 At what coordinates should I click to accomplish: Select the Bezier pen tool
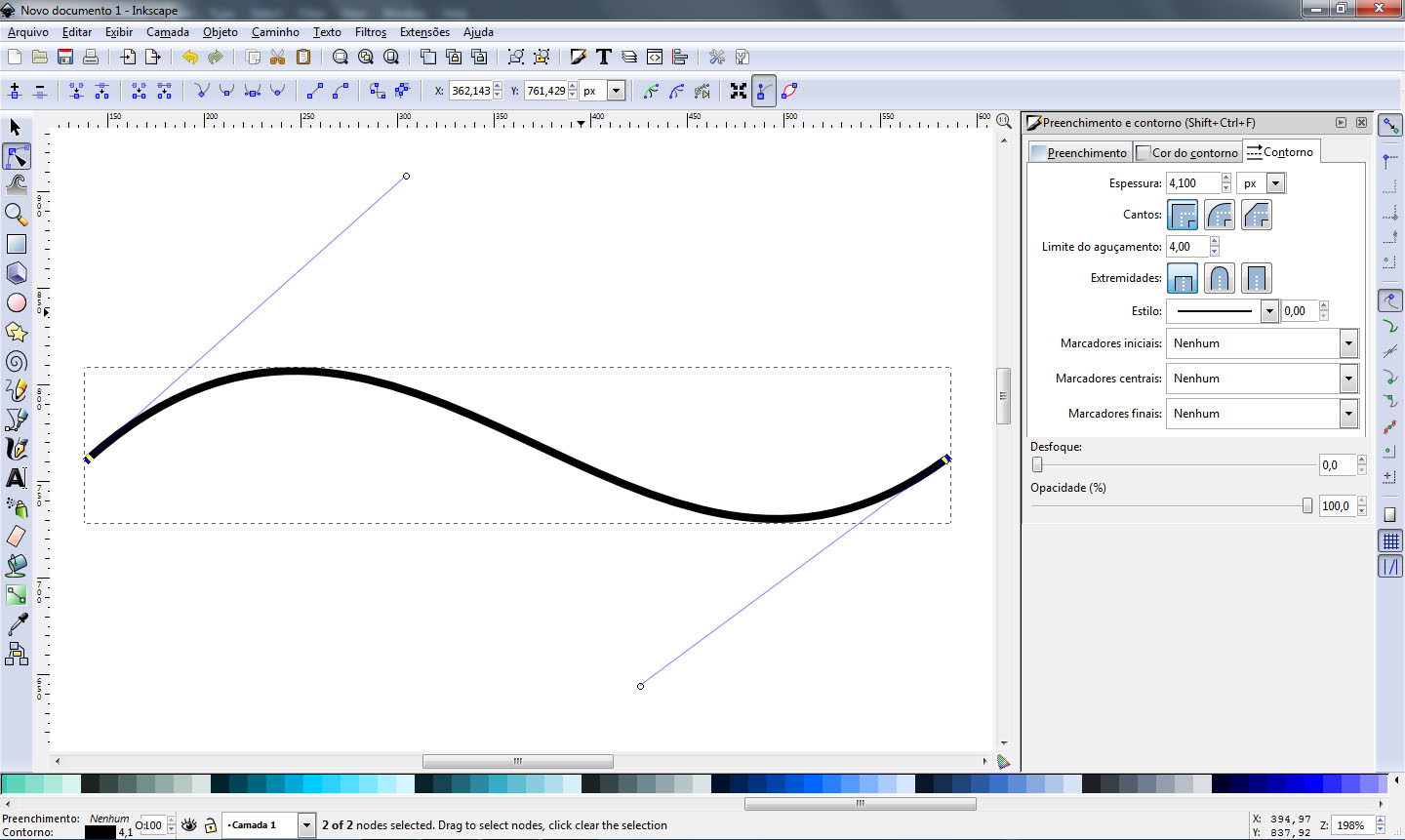(x=16, y=420)
